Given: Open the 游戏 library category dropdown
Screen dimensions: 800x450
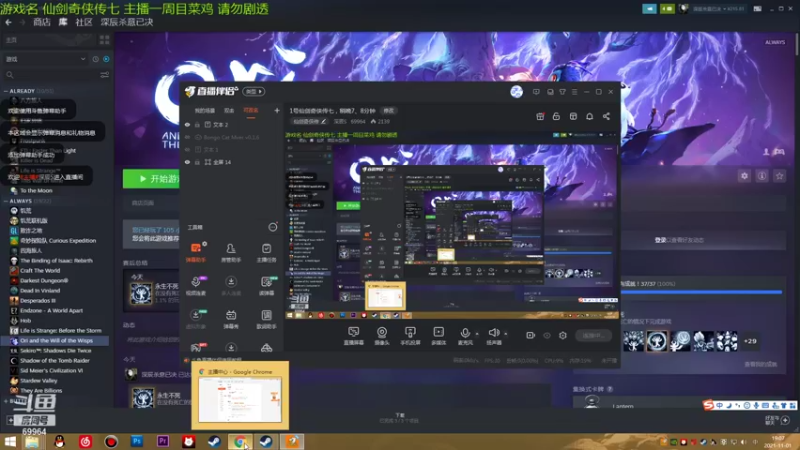Looking at the screenshot, I should tap(45, 59).
